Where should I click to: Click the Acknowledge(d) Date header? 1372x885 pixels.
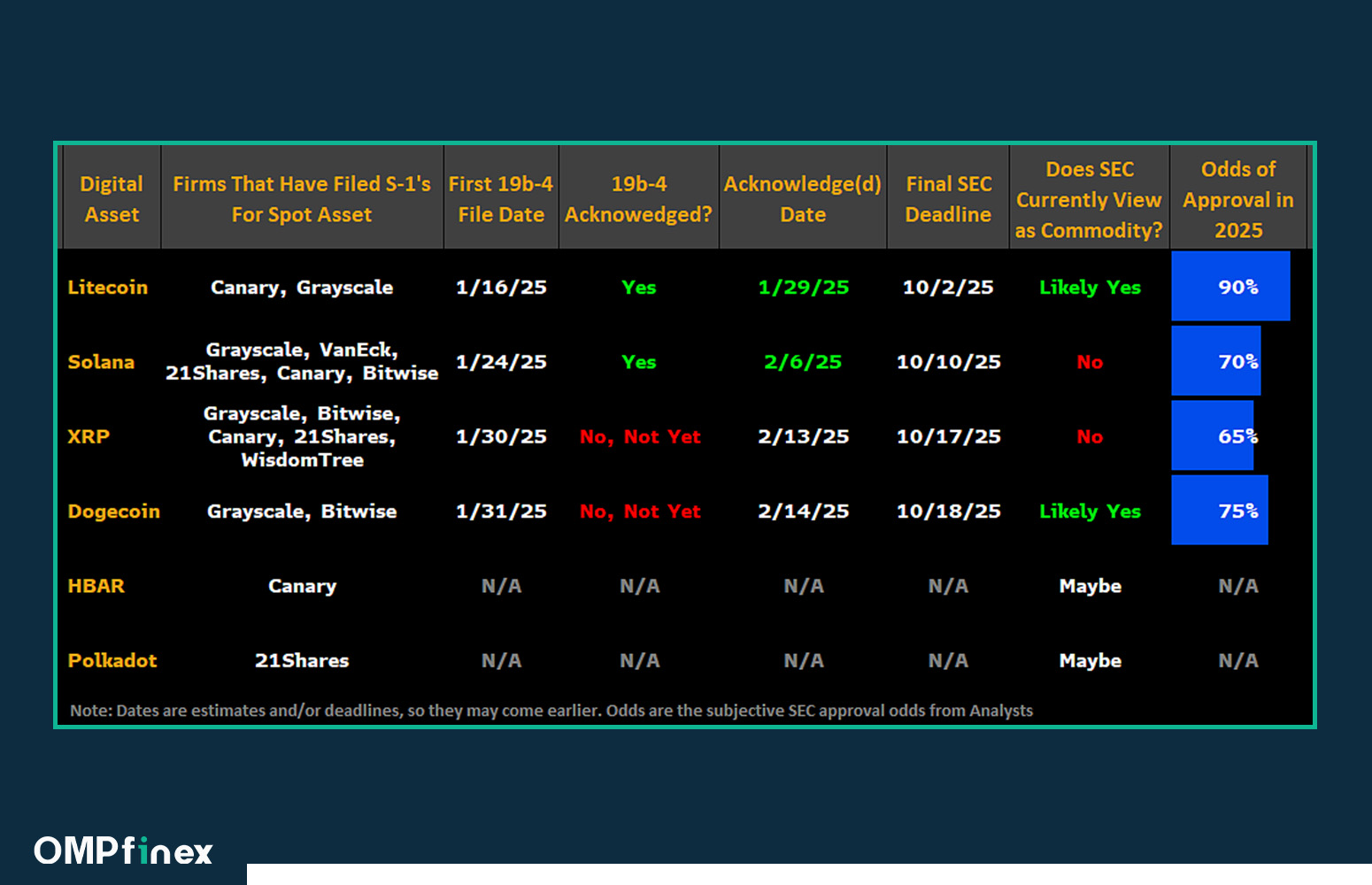tap(803, 199)
